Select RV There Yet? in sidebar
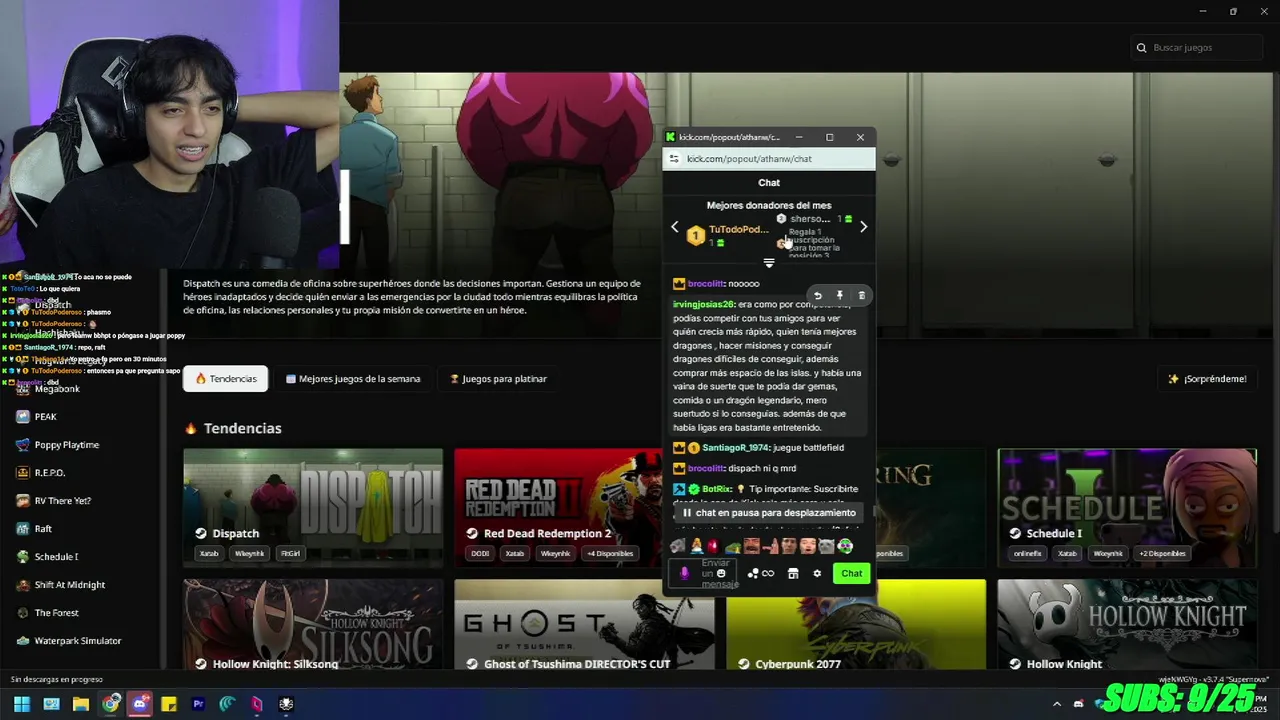The image size is (1280, 720). [x=62, y=501]
